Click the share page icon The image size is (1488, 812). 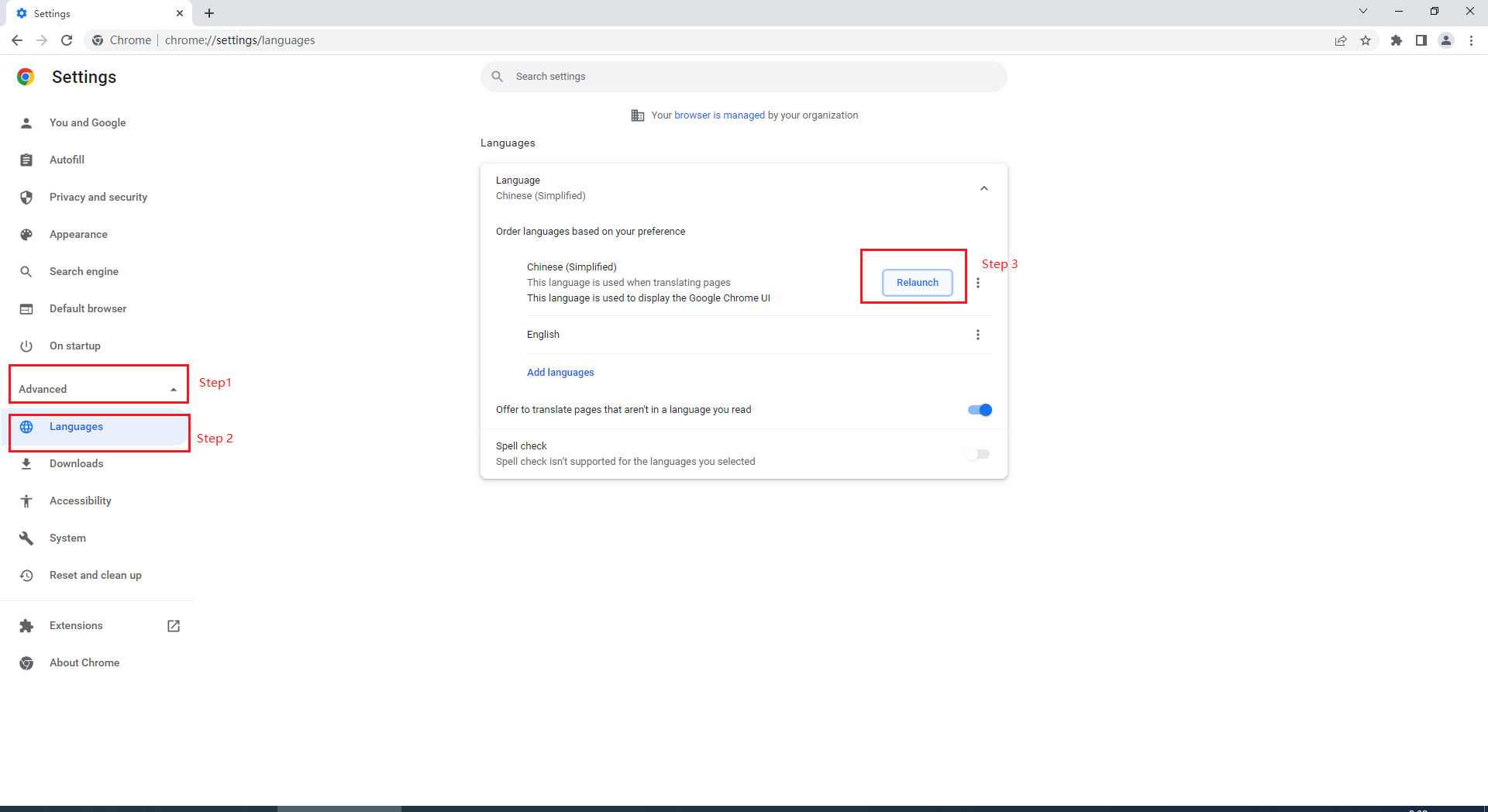click(1341, 40)
